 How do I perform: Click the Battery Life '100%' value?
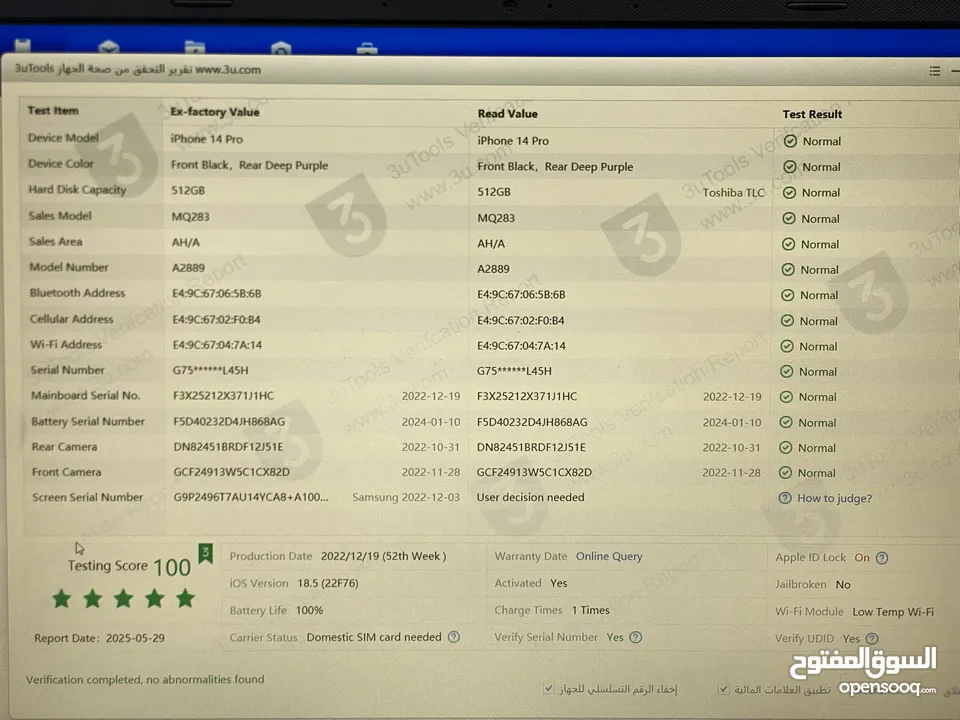coord(309,610)
